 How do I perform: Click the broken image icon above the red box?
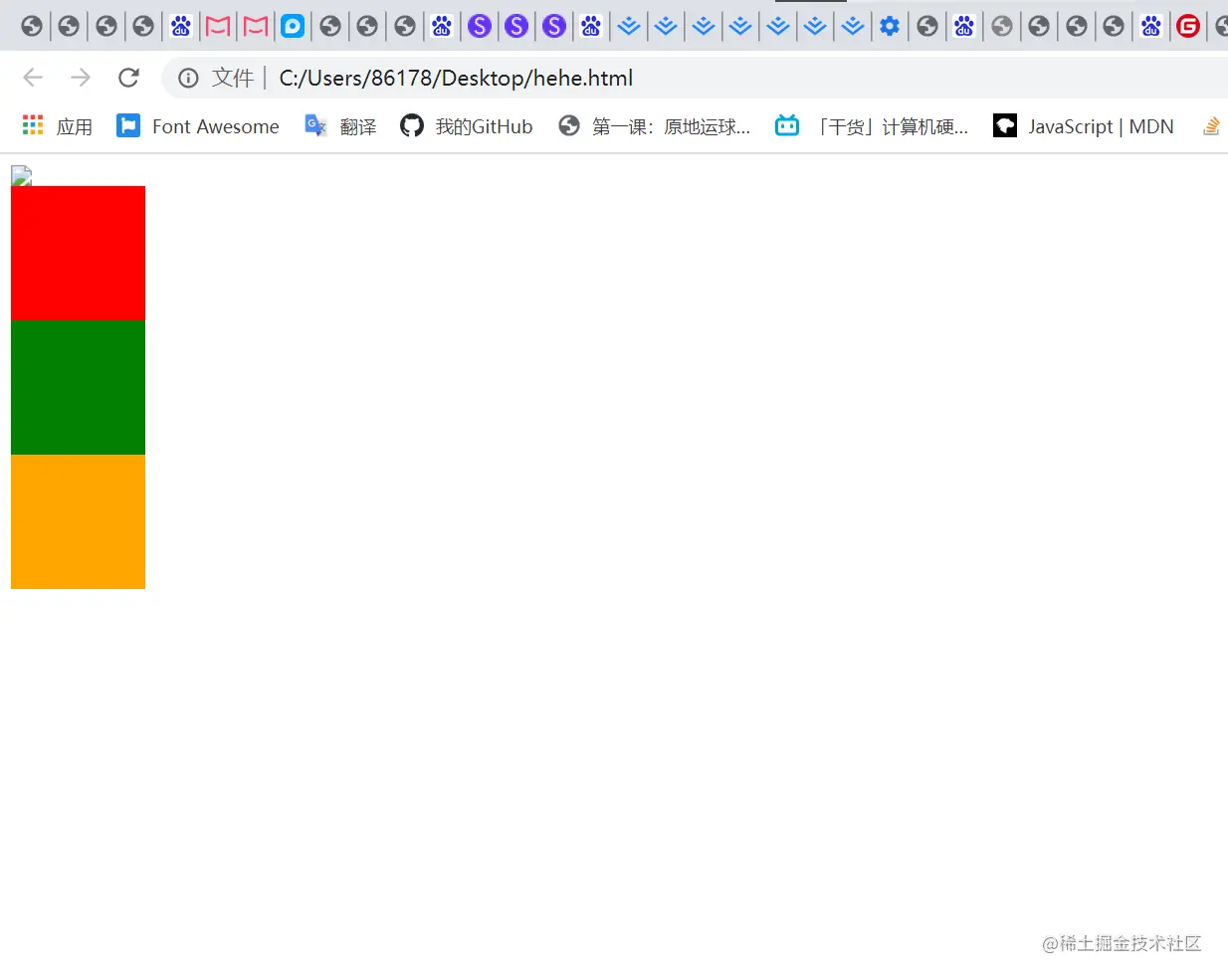(x=21, y=176)
